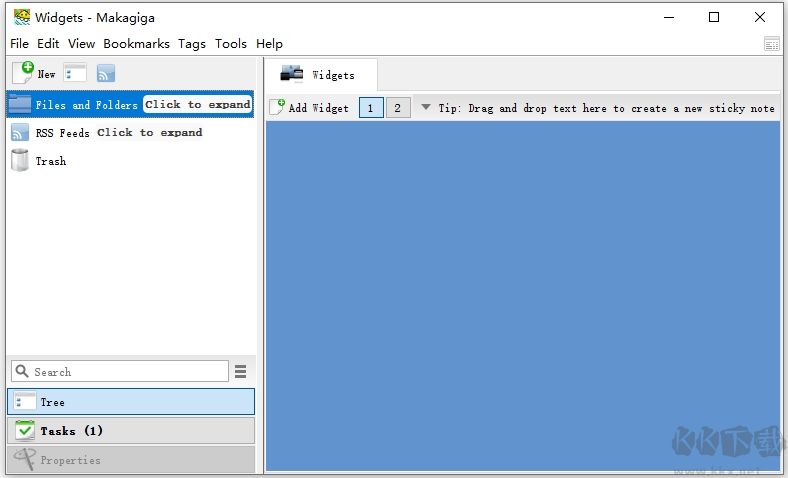The height and width of the screenshot is (478, 788).
Task: Click the Properties pin icon
Action: tap(24, 459)
